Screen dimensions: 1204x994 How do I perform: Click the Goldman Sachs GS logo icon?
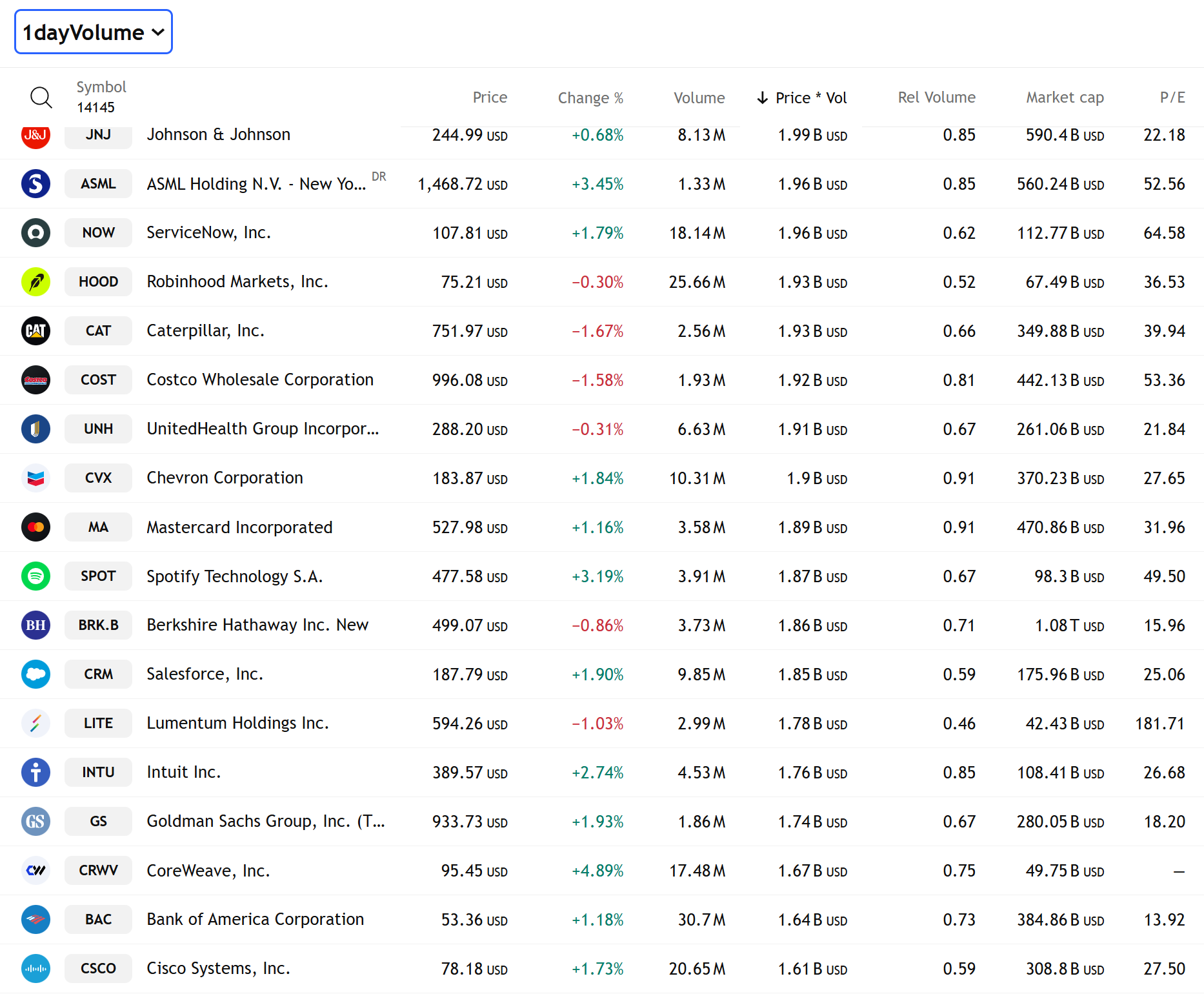[x=35, y=822]
